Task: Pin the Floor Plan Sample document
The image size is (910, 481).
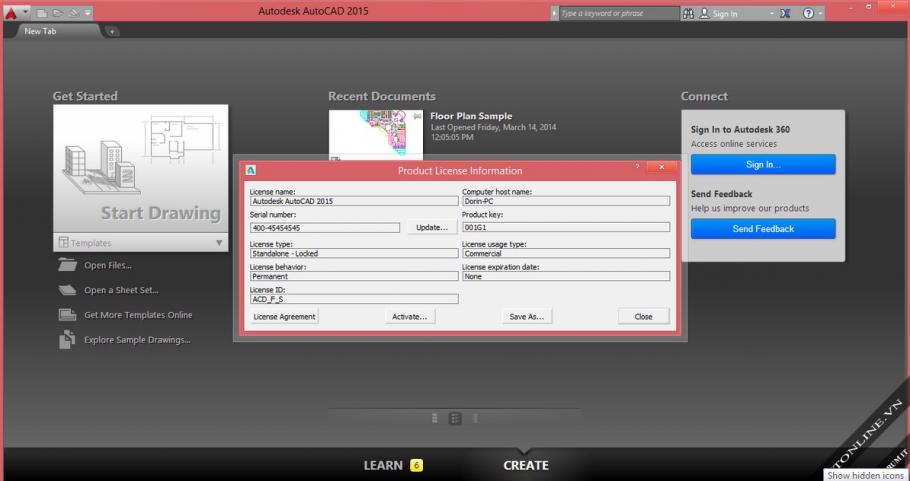Action: 416,117
